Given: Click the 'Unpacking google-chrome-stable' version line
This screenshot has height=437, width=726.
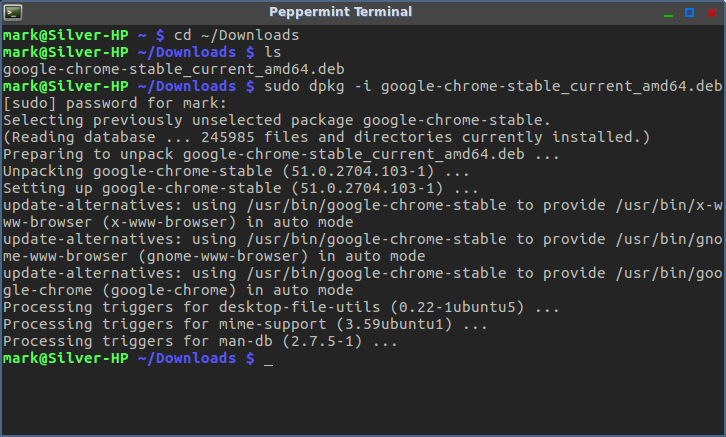Looking at the screenshot, I should 236,171.
